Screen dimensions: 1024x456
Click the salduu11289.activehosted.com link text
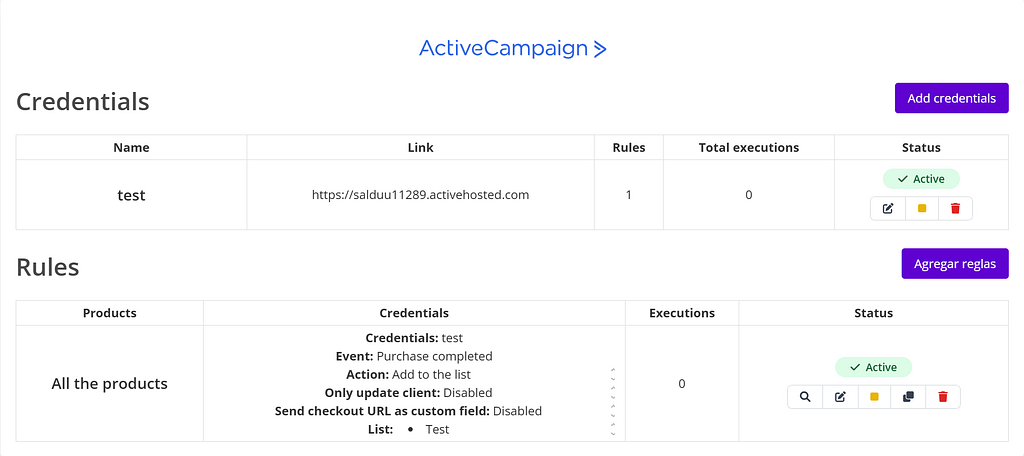tap(420, 195)
